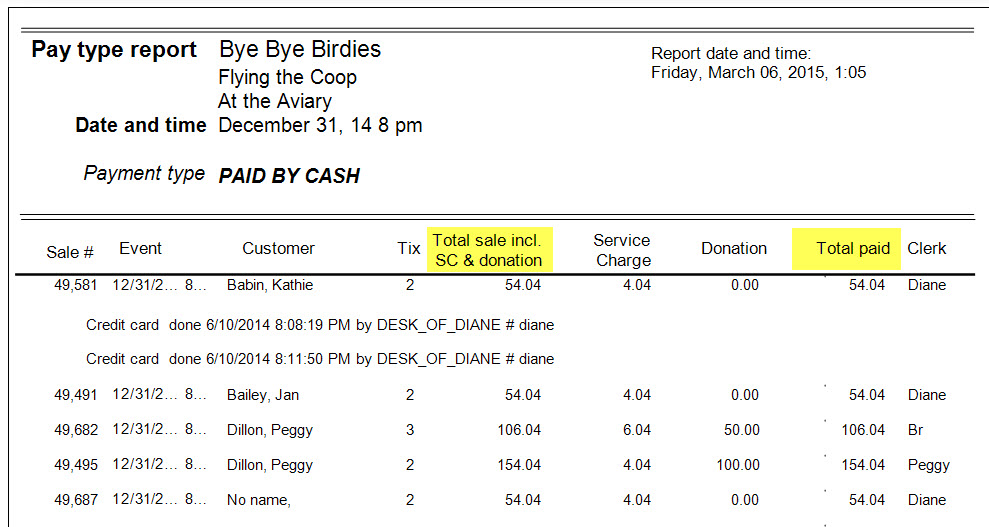989x527 pixels.
Task: Select the No name, customer entry
Action: 259,500
